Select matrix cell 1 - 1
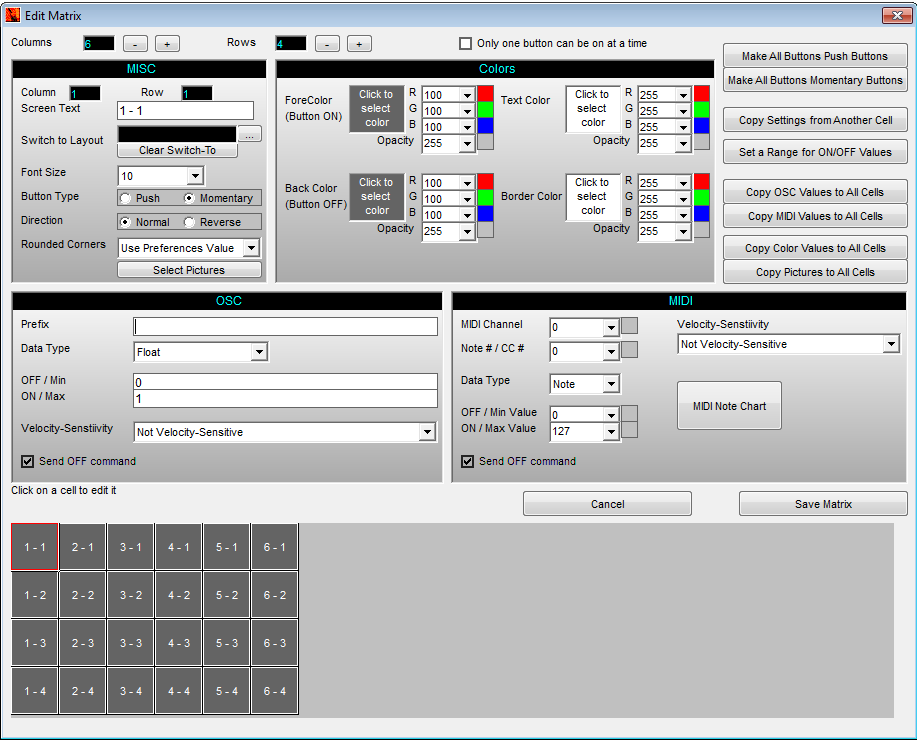 (x=35, y=547)
